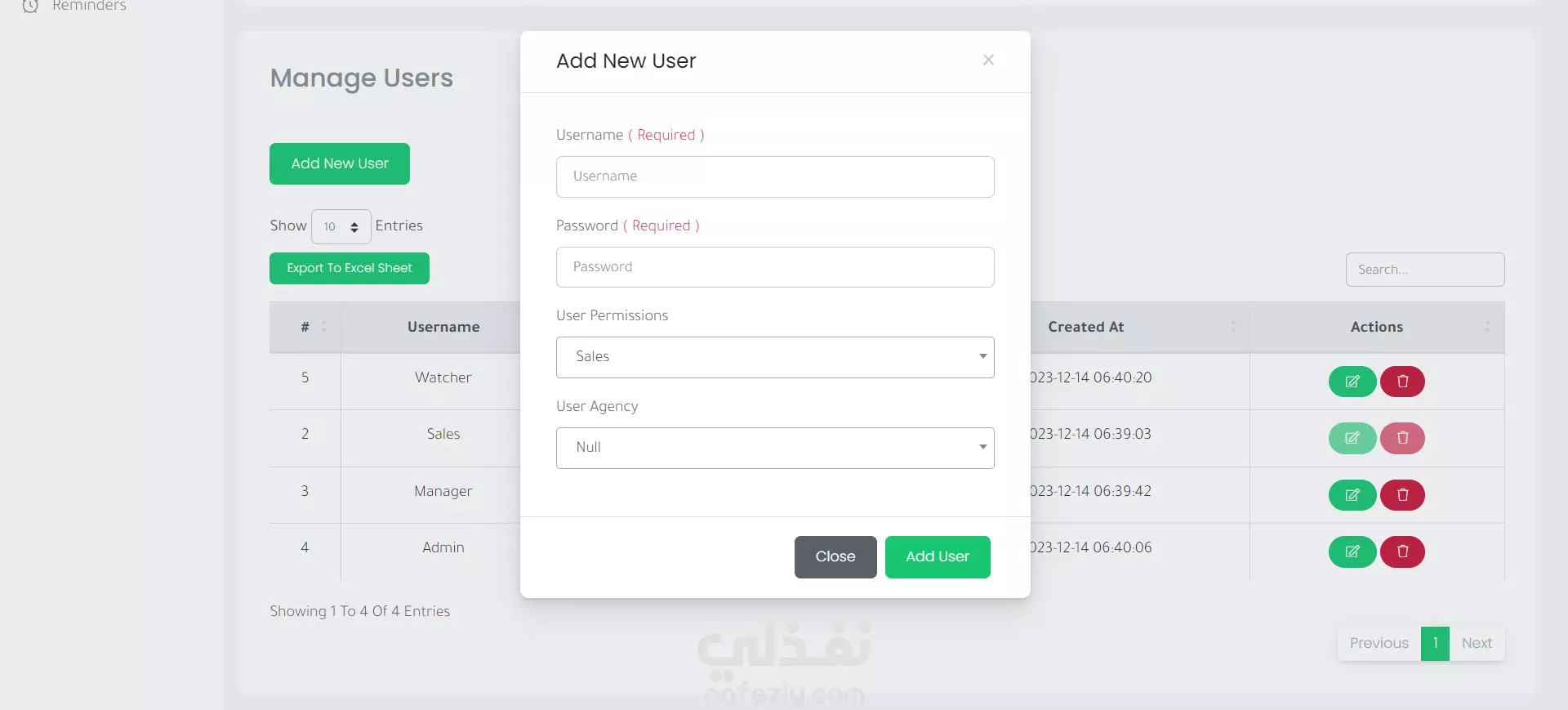Click the gray Close button
The width and height of the screenshot is (1568, 710).
pos(835,557)
